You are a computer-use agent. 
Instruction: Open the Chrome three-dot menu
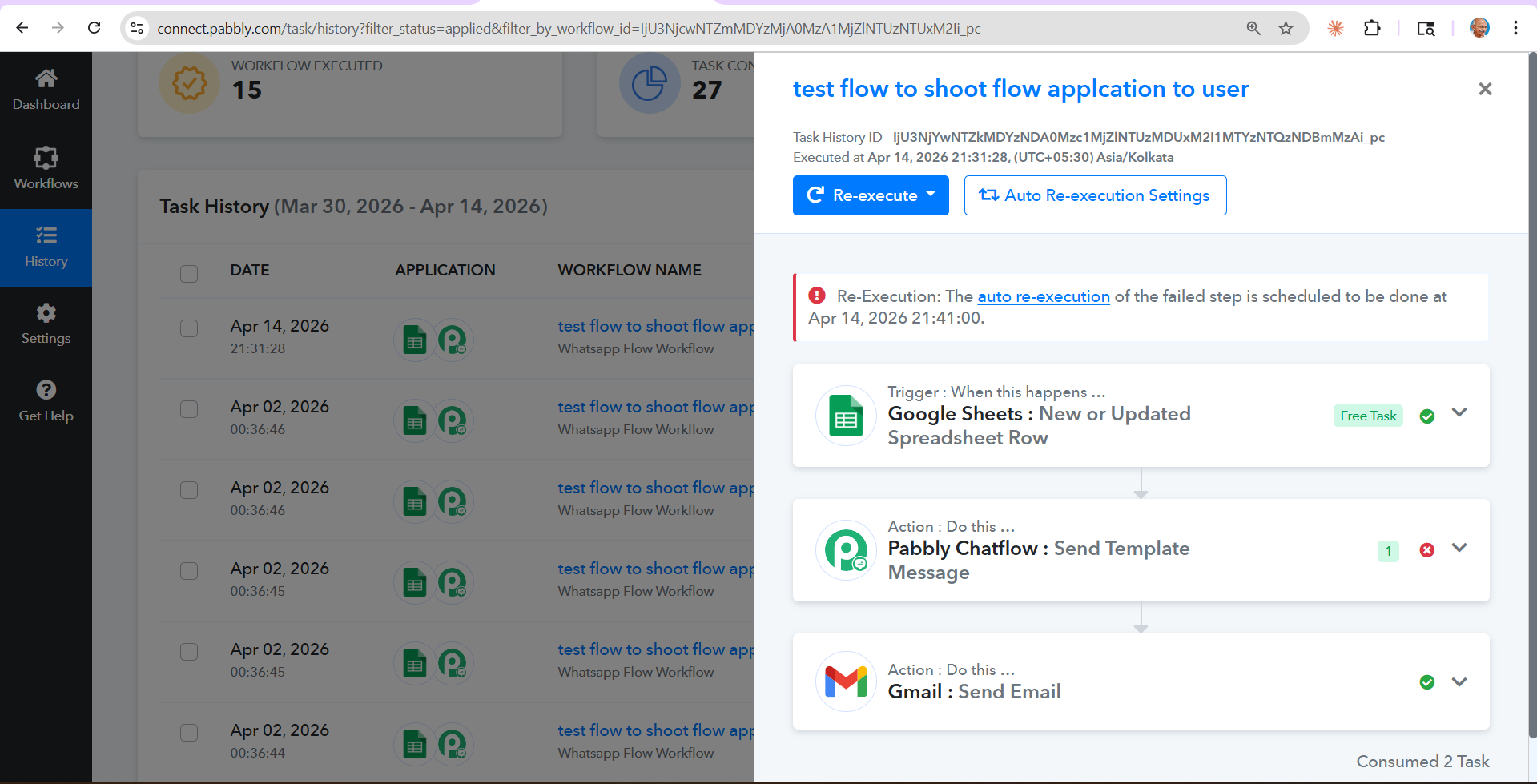coord(1515,28)
